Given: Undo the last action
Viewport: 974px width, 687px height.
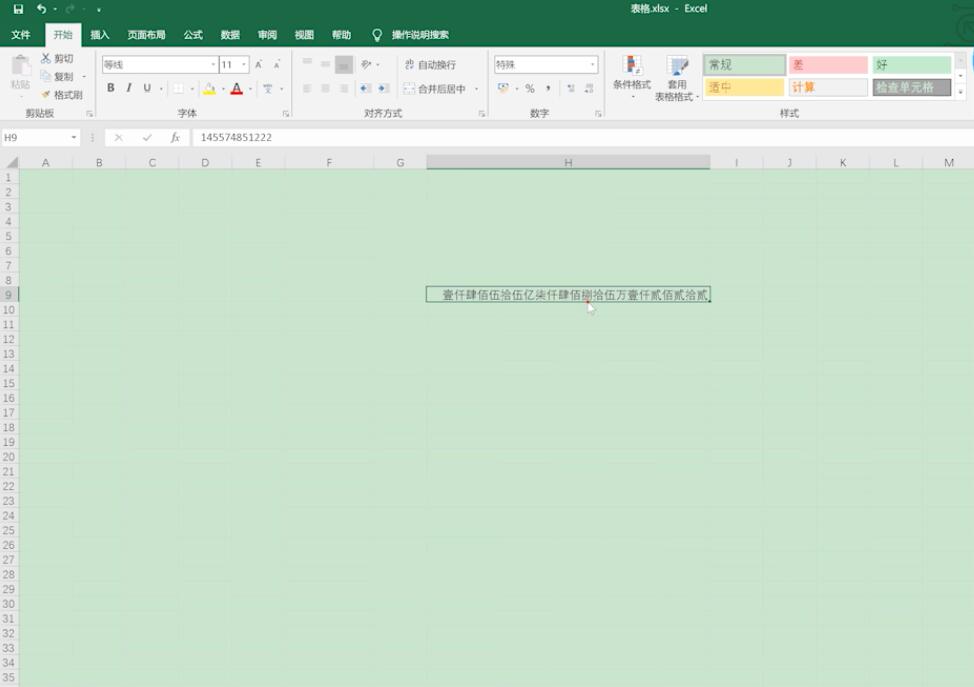Looking at the screenshot, I should click(x=41, y=9).
